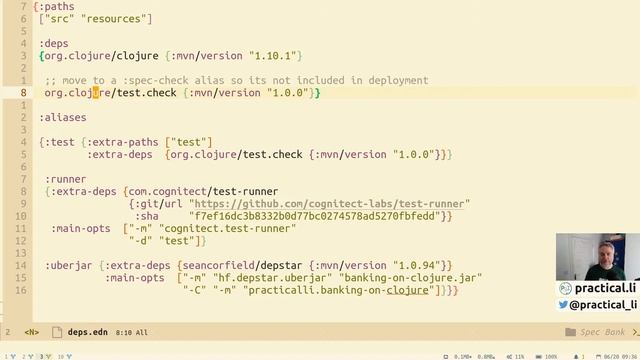
Task: Click the battery indicator showing 100%
Action: pyautogui.click(x=546, y=357)
